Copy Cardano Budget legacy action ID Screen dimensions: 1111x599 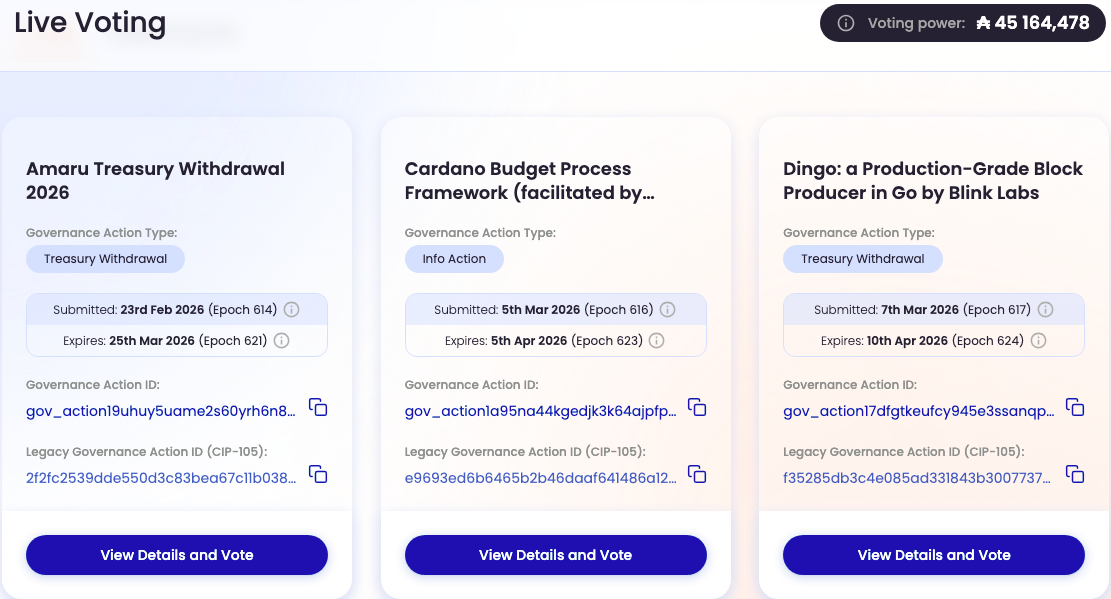[697, 474]
